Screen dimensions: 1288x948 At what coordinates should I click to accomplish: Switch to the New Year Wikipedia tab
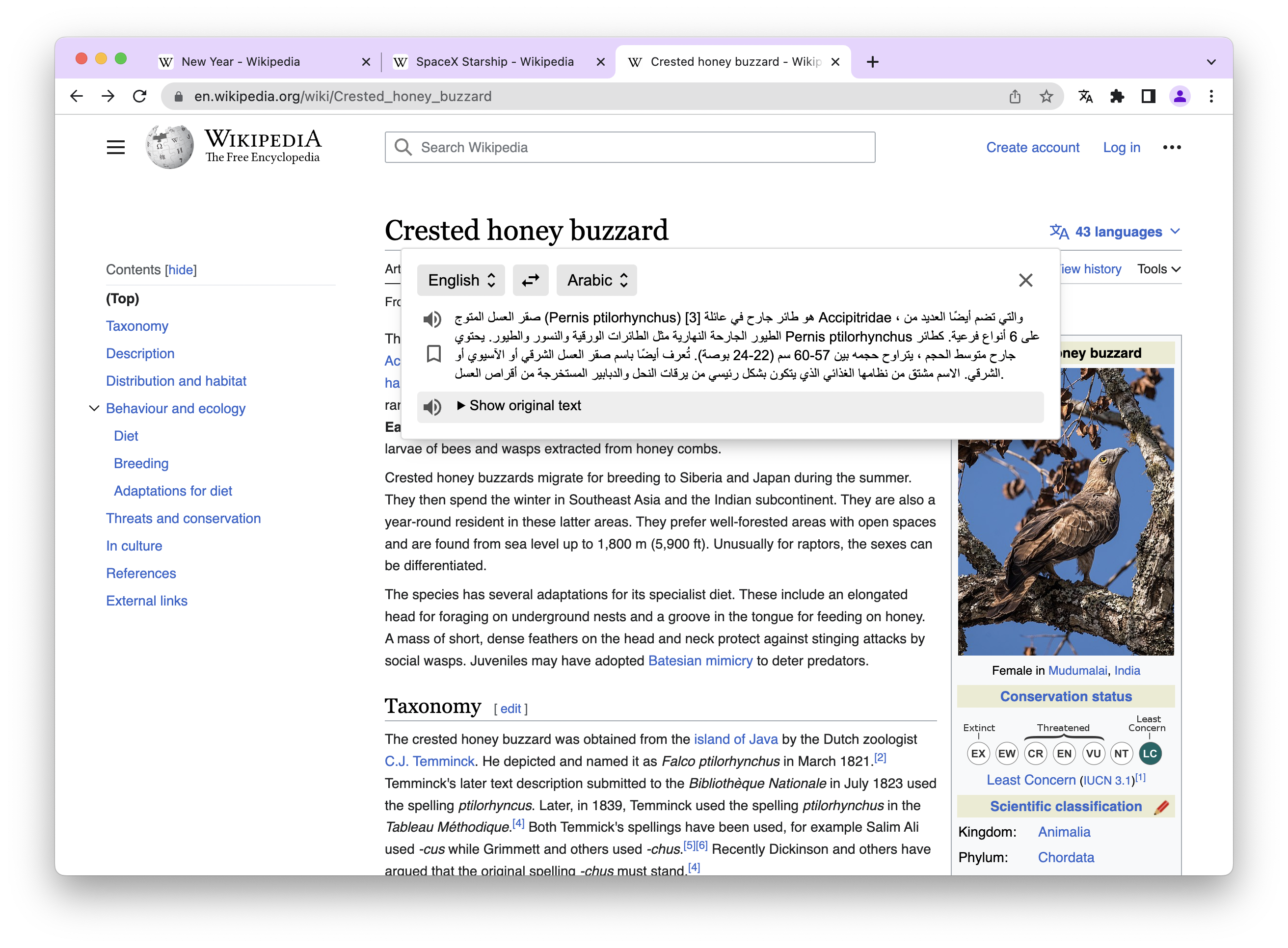click(x=241, y=62)
